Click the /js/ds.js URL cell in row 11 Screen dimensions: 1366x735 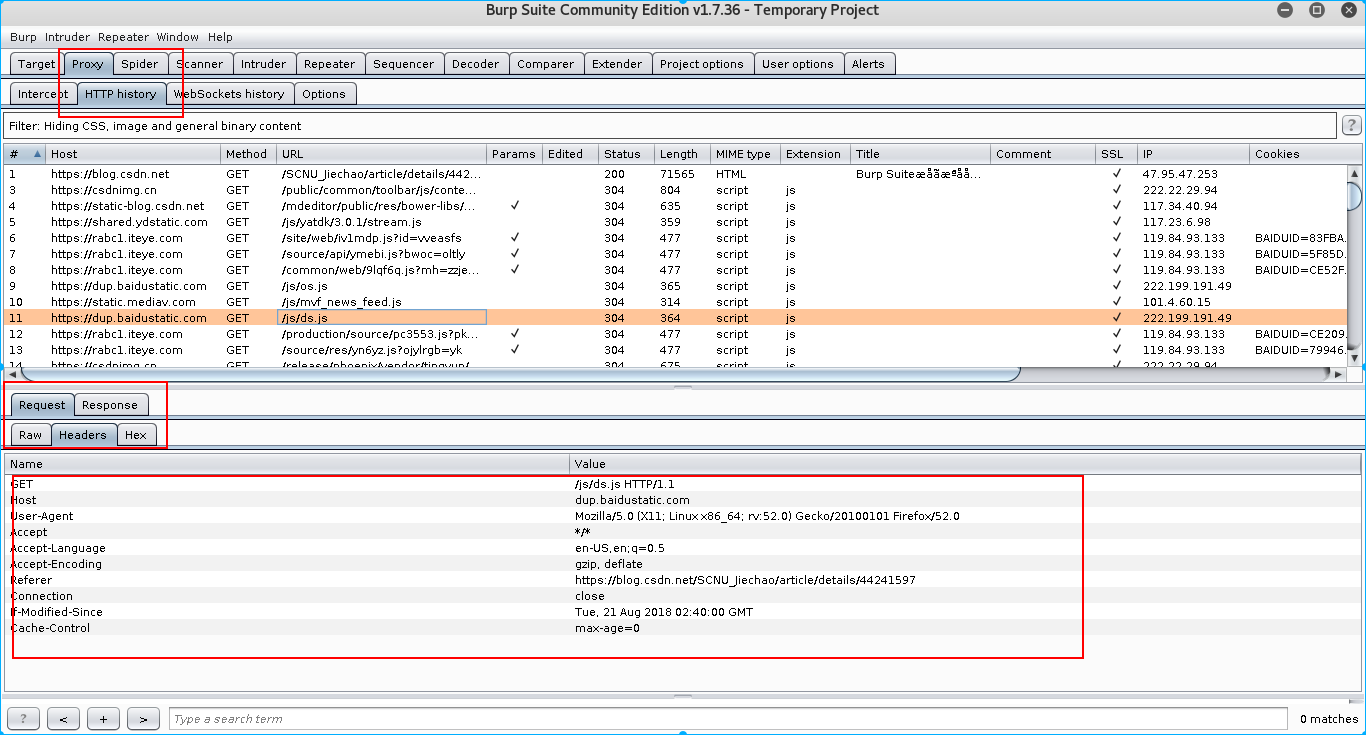tap(382, 318)
